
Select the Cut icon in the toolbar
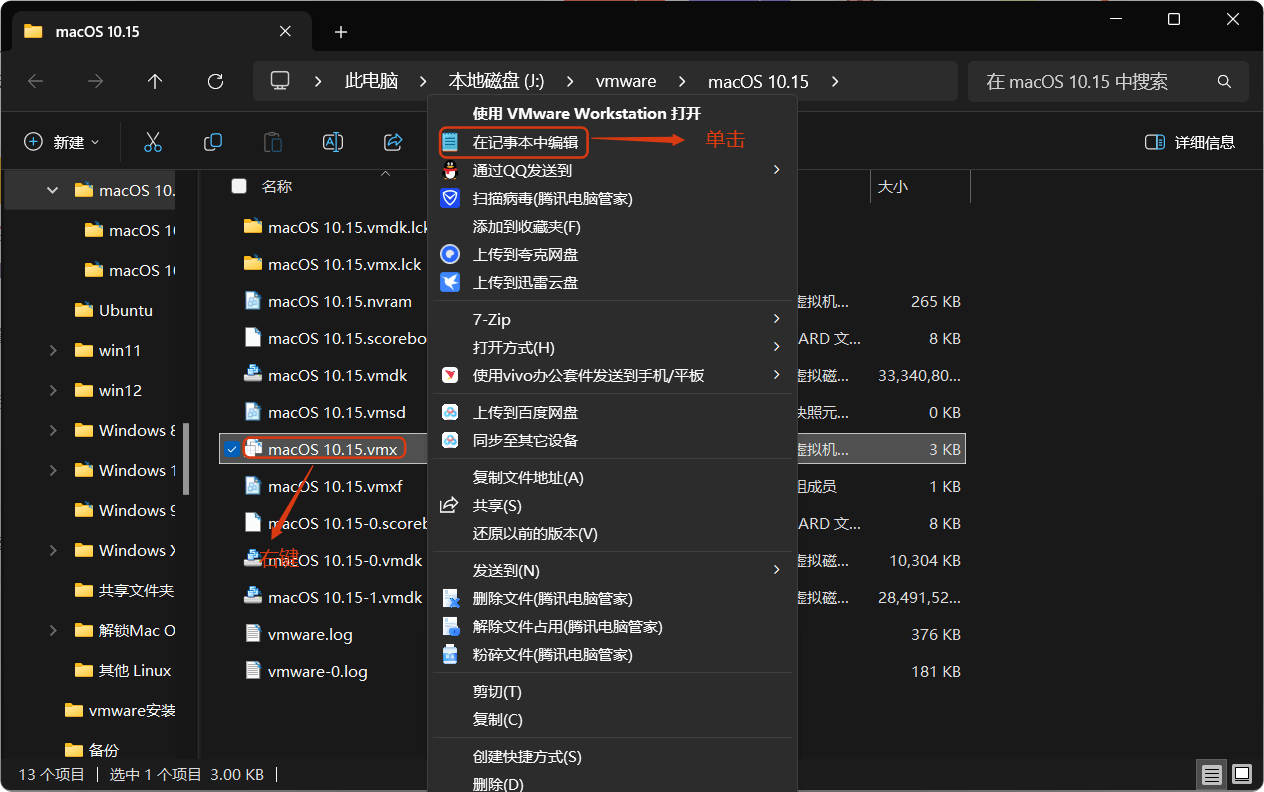point(153,141)
